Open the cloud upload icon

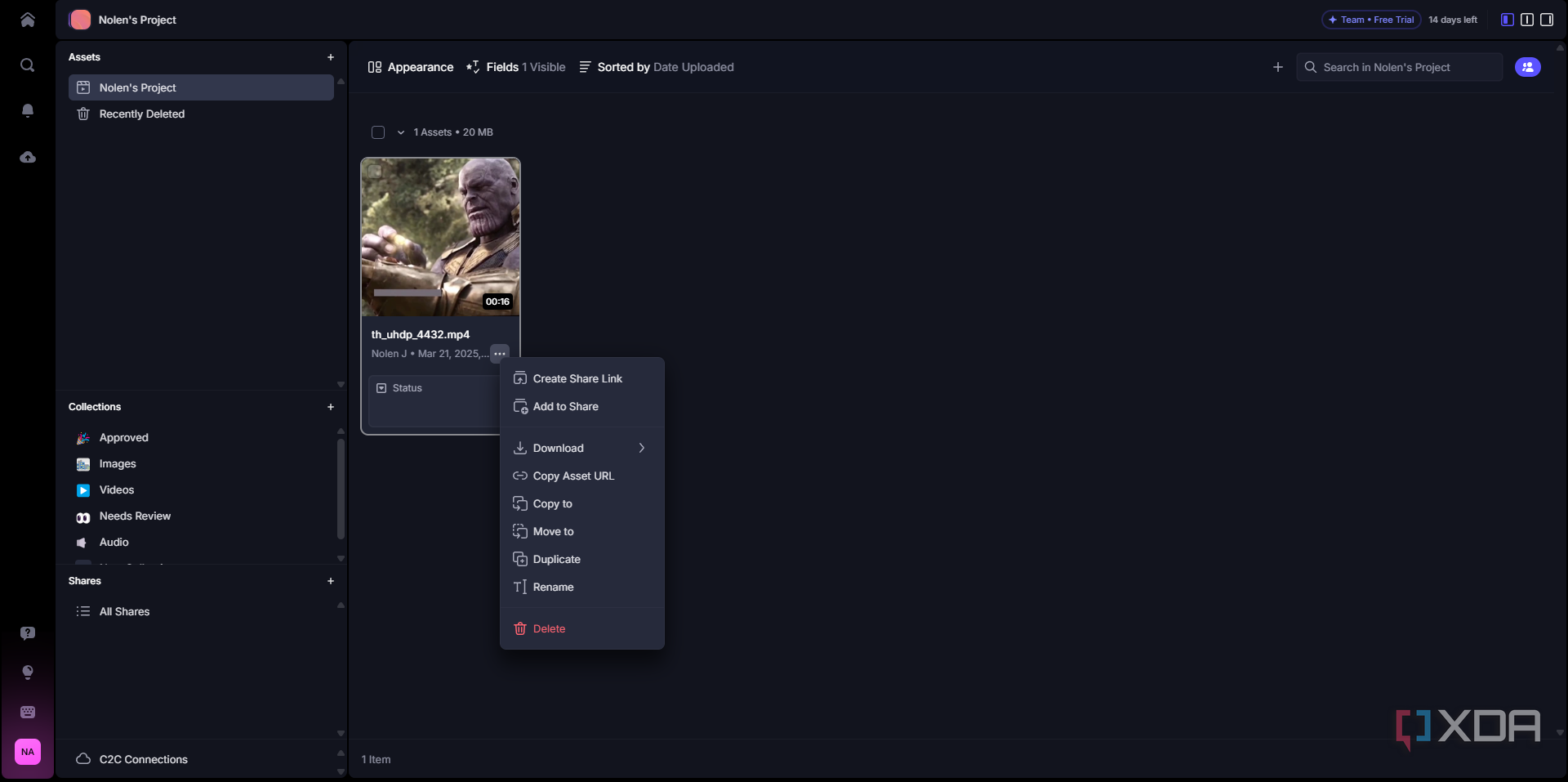pyautogui.click(x=28, y=157)
